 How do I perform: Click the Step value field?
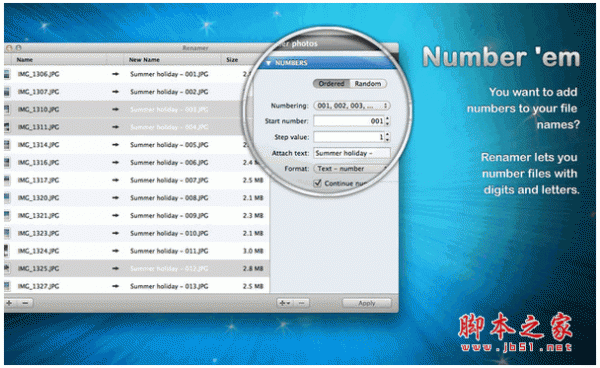pos(349,137)
